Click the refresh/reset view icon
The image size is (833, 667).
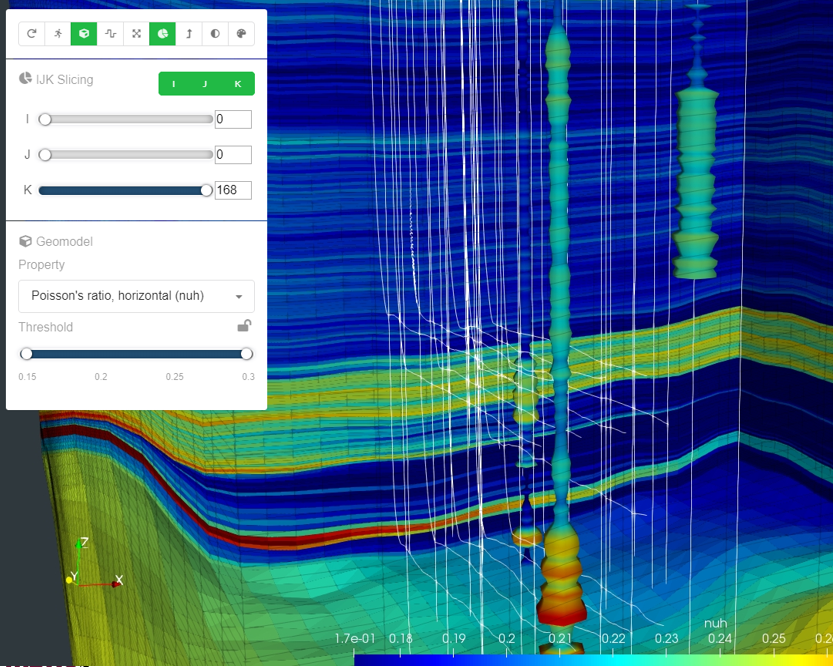[x=32, y=34]
